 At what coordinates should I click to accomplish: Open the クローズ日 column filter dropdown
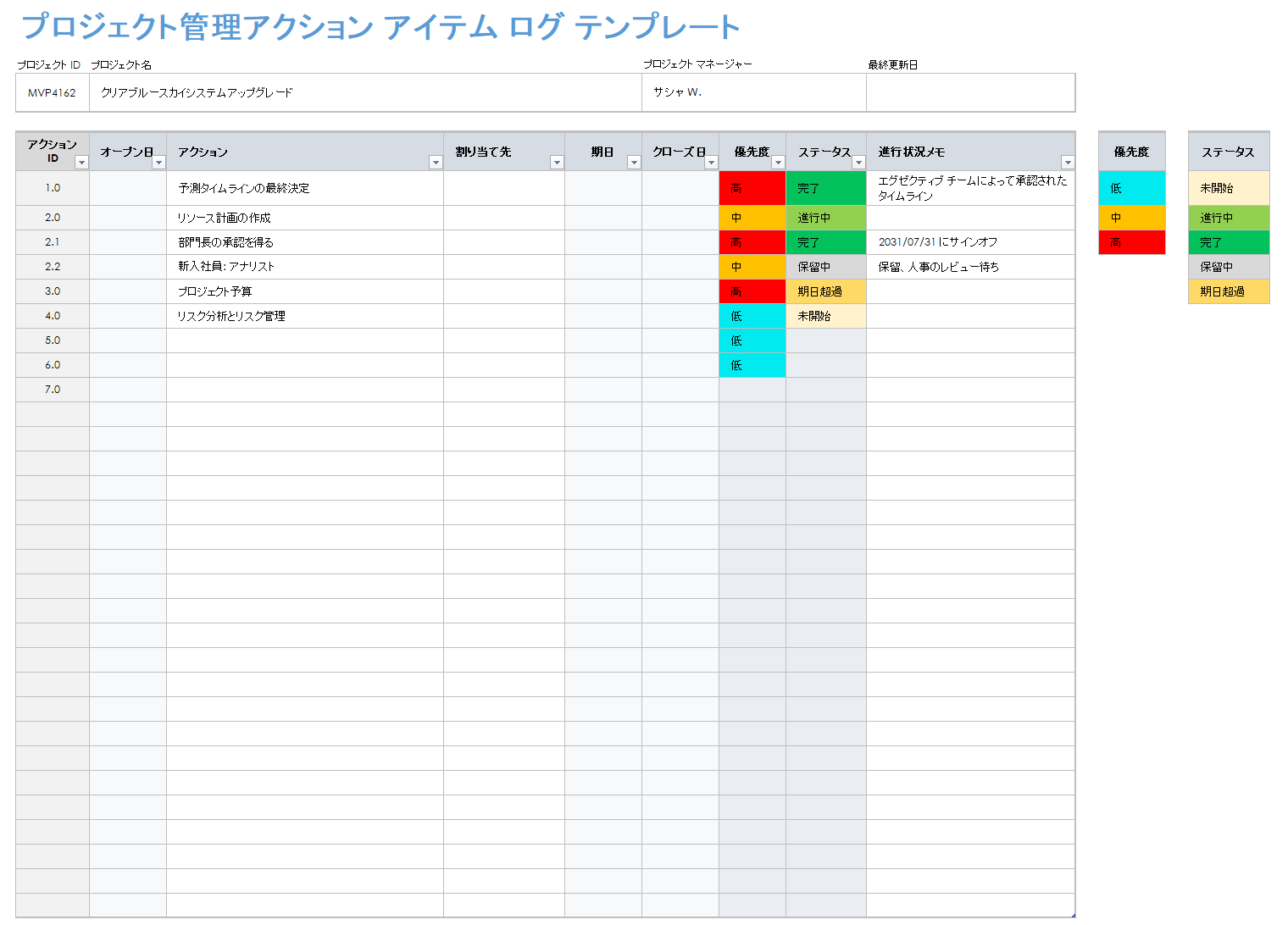point(711,163)
